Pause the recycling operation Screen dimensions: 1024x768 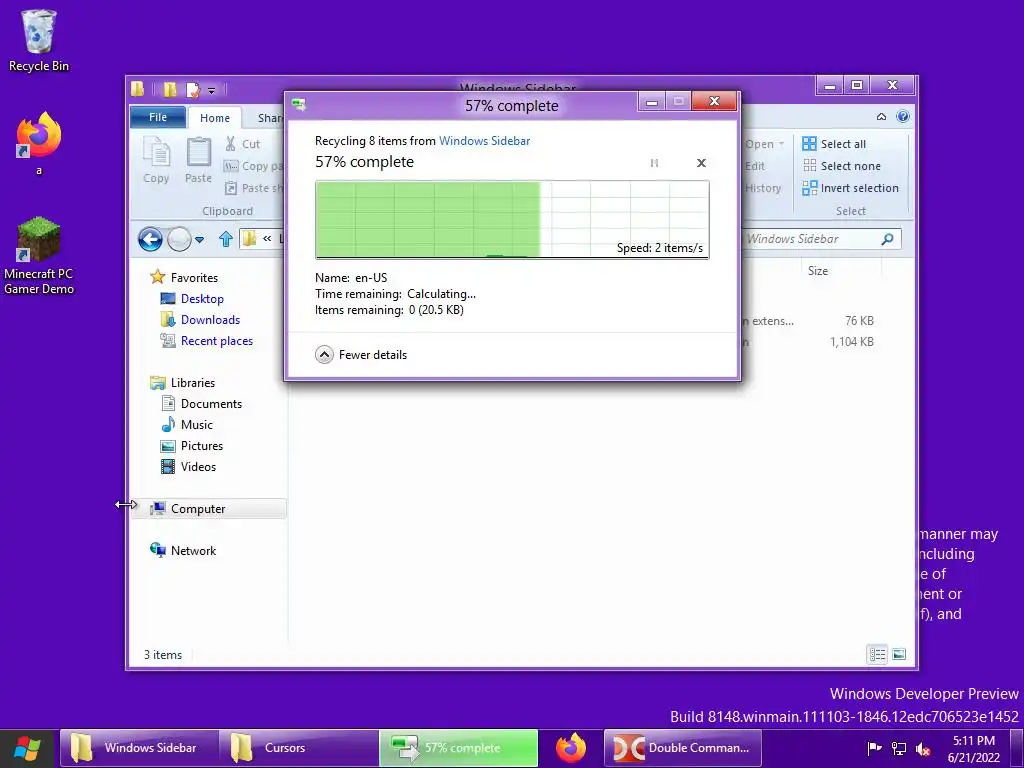654,163
